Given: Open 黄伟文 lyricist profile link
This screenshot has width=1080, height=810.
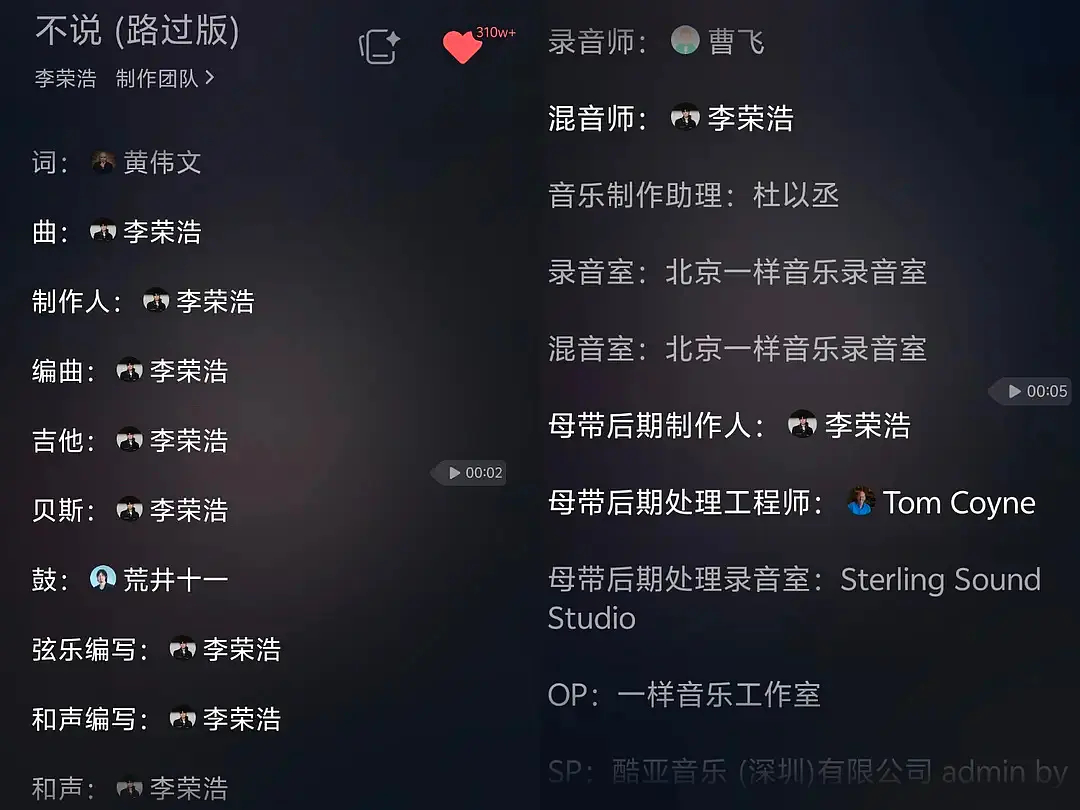Looking at the screenshot, I should 163,163.
